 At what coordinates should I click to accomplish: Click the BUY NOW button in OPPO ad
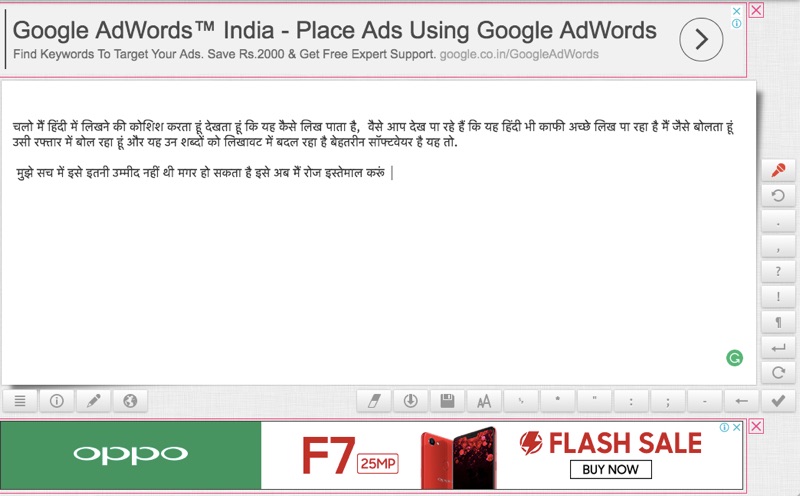pos(610,469)
